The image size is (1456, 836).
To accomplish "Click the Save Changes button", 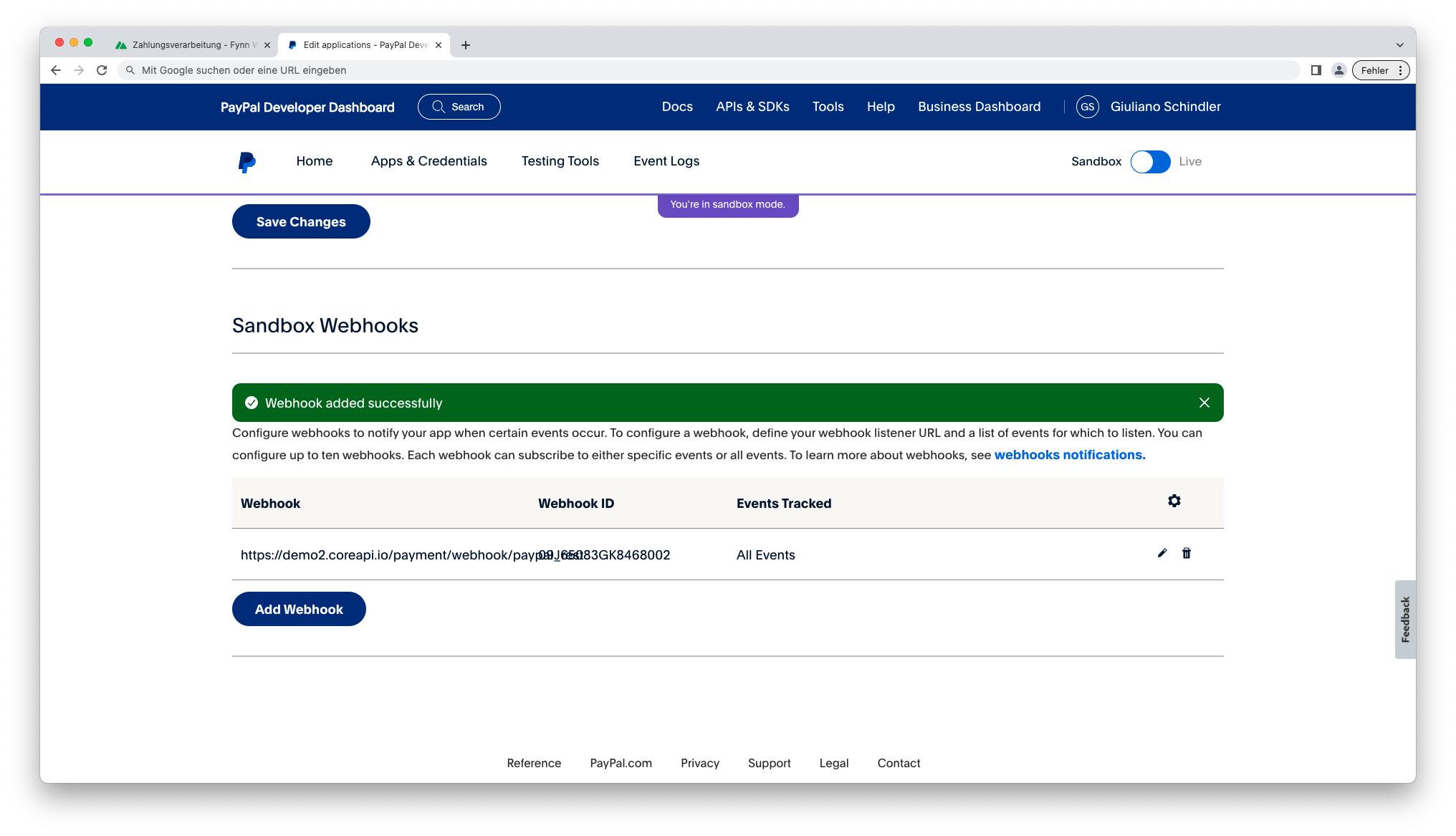I will click(x=301, y=221).
